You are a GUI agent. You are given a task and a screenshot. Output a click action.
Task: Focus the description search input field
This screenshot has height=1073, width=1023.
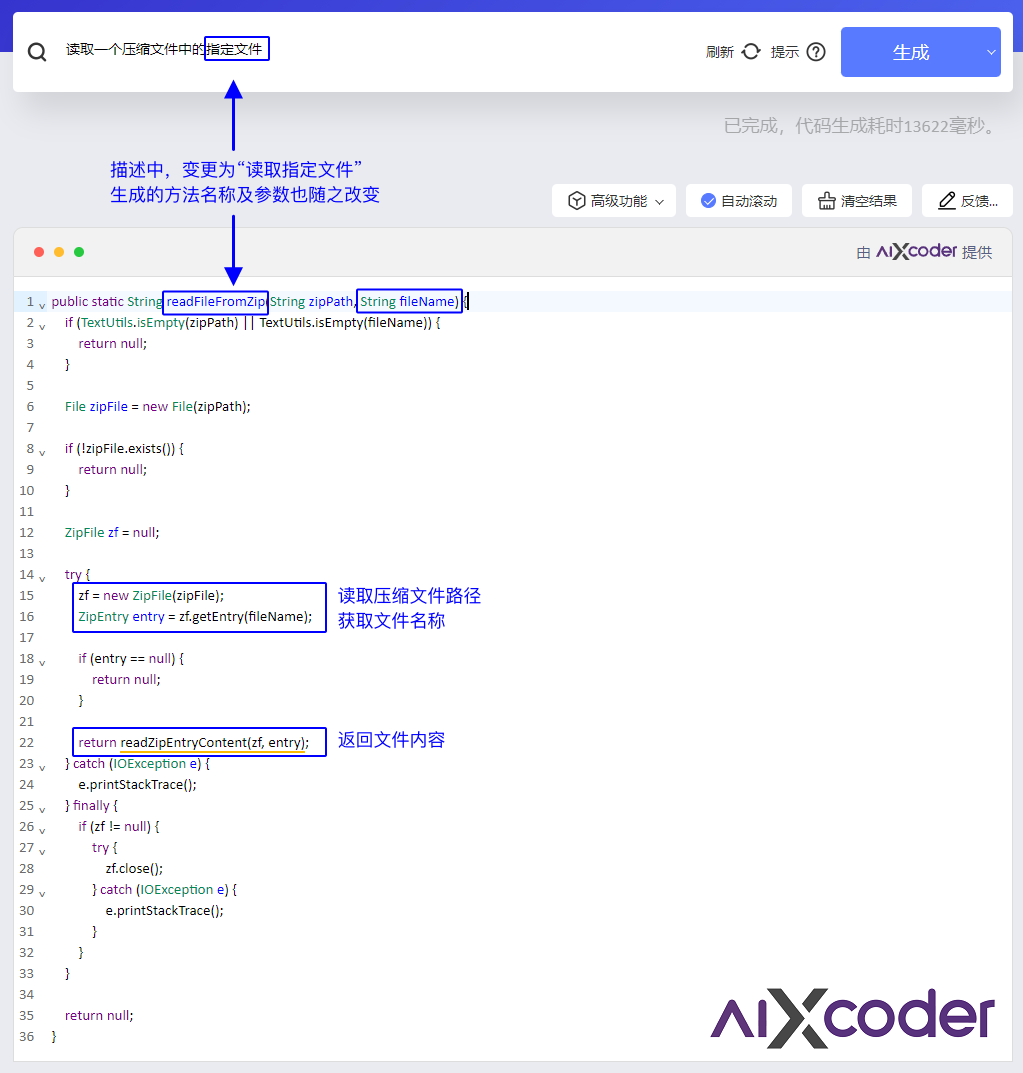[x=370, y=50]
